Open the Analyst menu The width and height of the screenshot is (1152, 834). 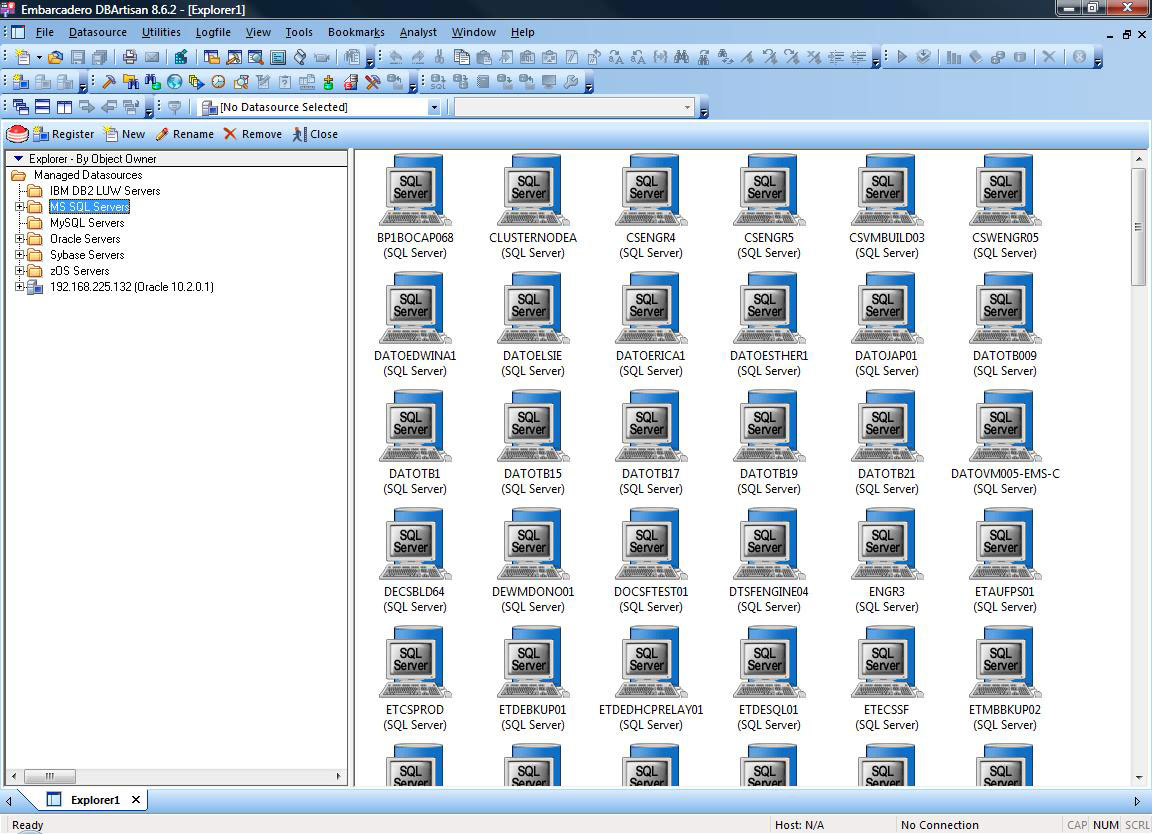[418, 32]
